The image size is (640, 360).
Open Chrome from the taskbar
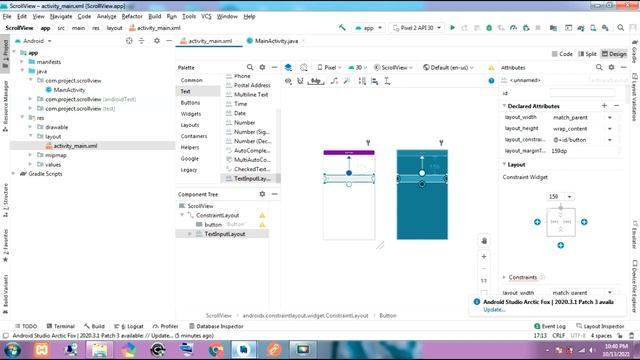(x=216, y=350)
